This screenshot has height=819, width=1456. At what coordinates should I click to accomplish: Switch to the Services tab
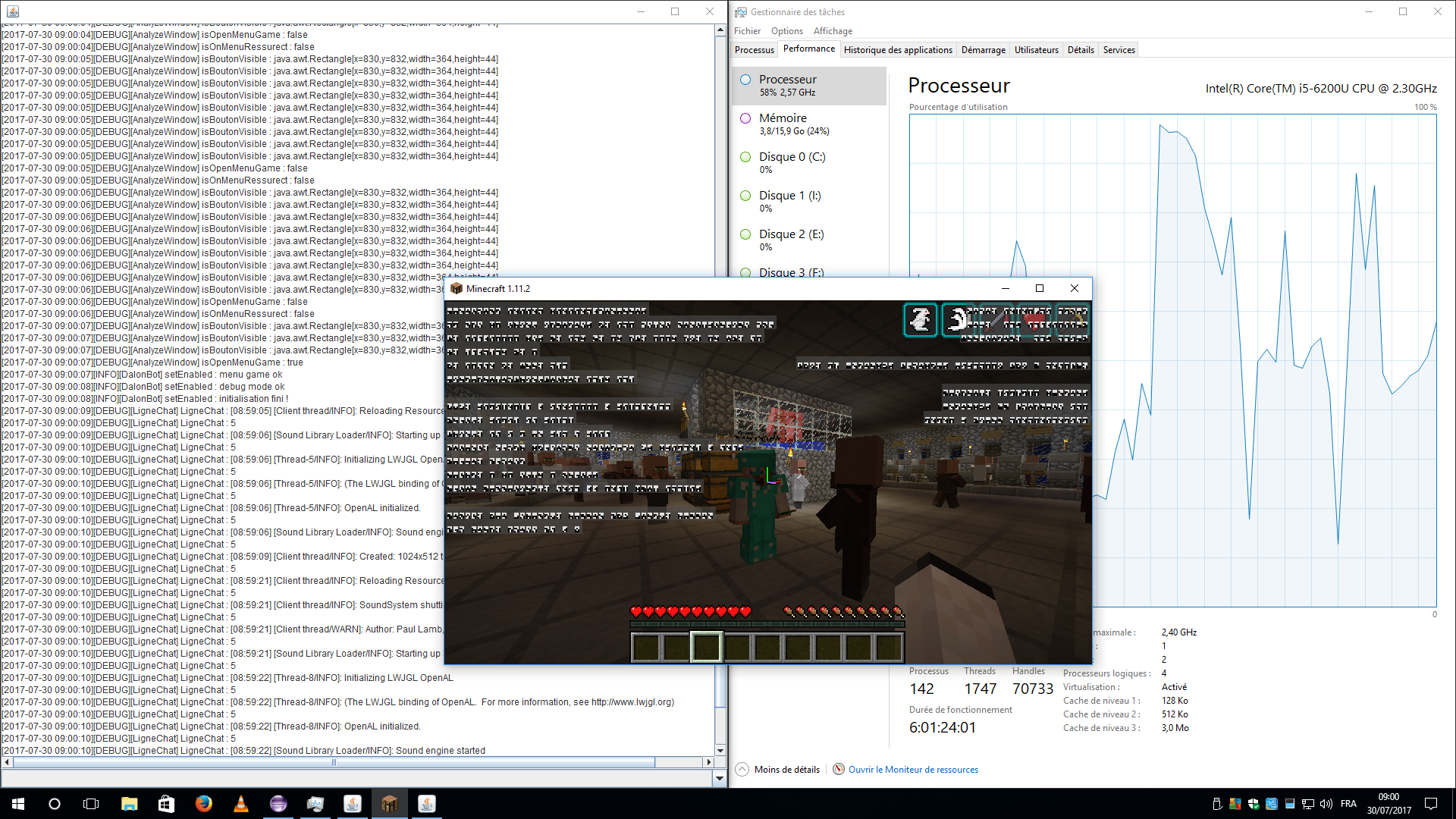[1119, 50]
